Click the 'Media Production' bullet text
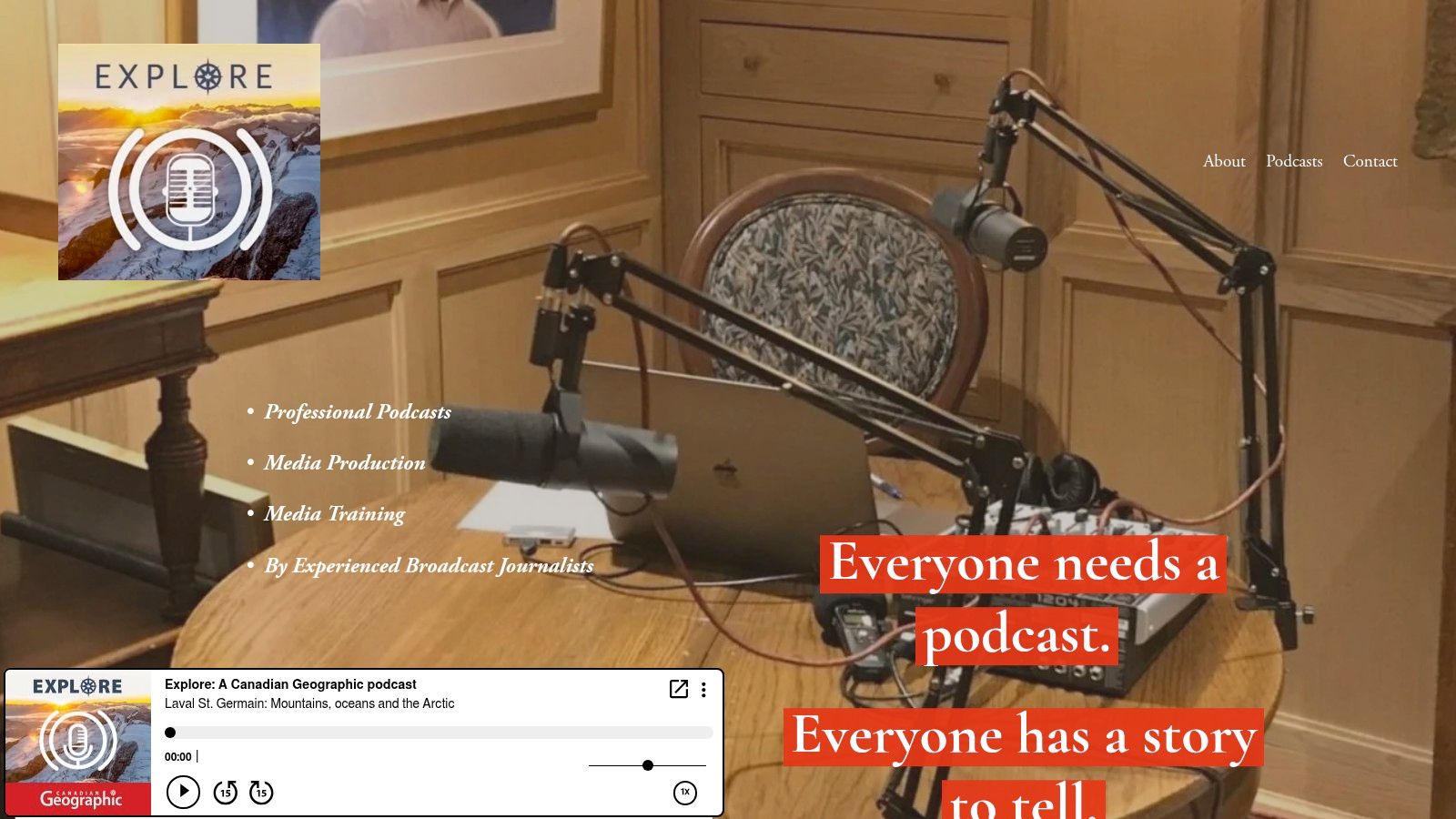Viewport: 1456px width, 819px height. 345,462
